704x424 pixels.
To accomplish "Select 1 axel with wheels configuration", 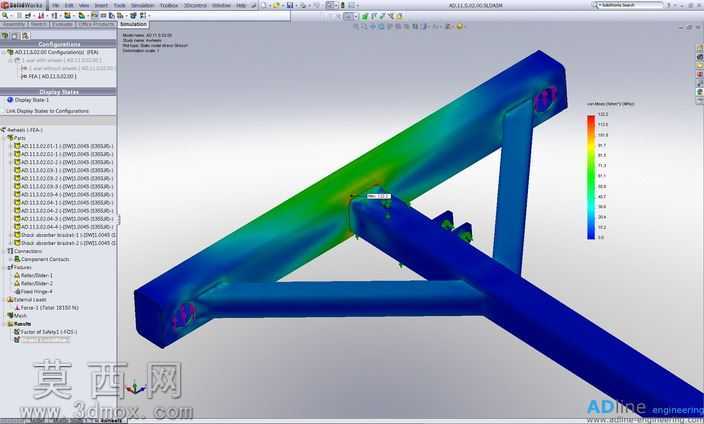I will pos(57,60).
